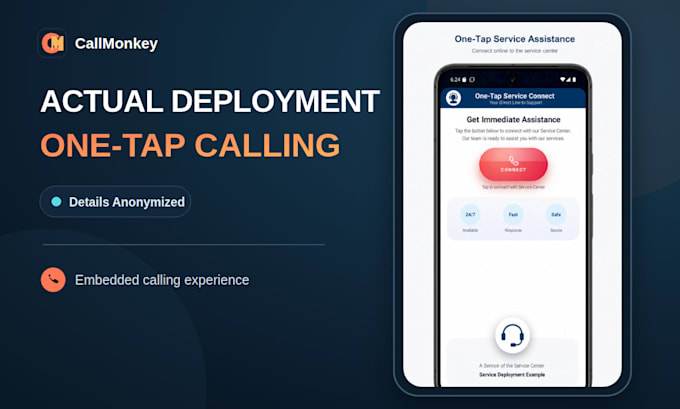680x409 pixels.
Task: Click the Embedded calling experience text
Action: point(162,280)
